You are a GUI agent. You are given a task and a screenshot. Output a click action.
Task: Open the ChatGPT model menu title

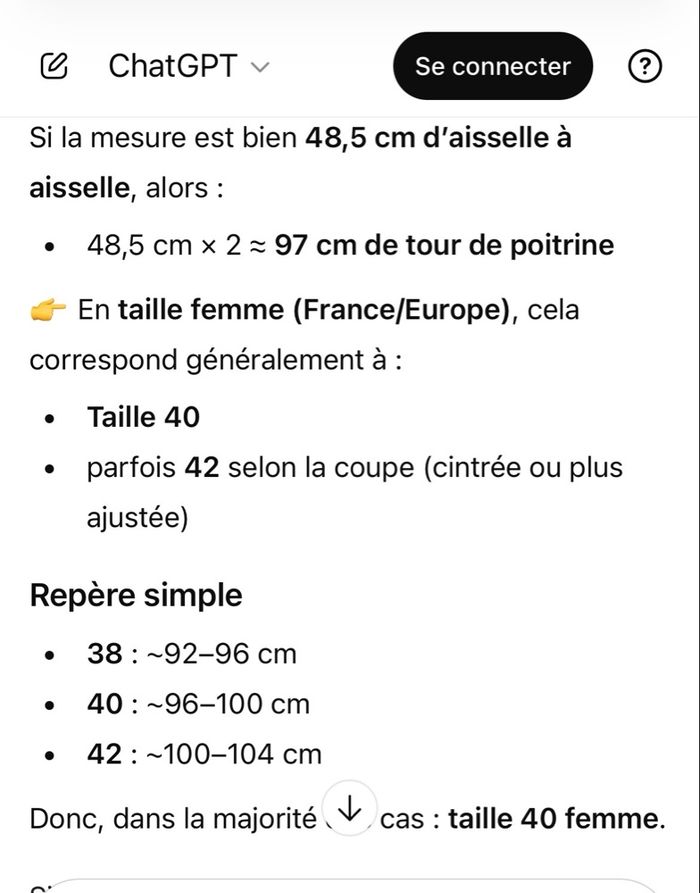[173, 67]
